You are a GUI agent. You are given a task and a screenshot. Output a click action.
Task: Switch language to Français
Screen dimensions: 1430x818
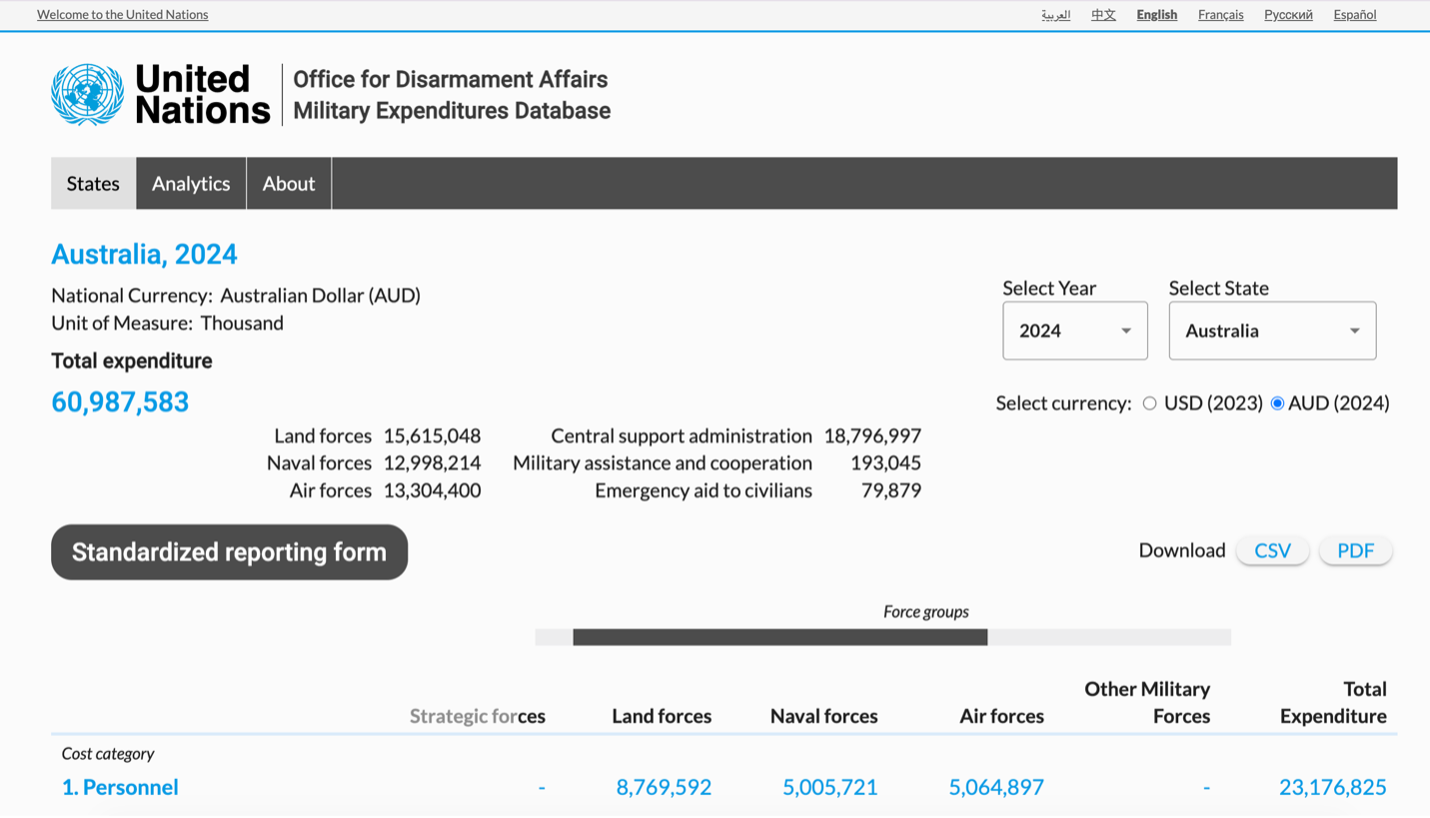pyautogui.click(x=1221, y=14)
